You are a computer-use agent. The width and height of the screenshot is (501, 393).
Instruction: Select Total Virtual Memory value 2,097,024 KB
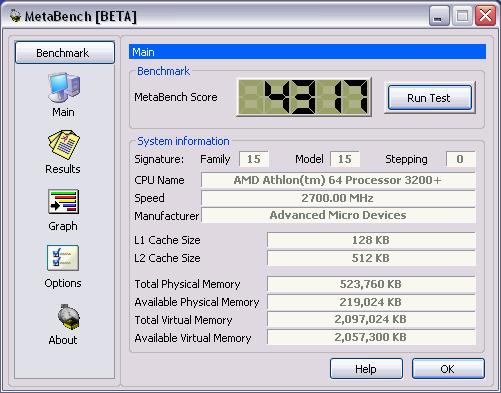click(371, 319)
